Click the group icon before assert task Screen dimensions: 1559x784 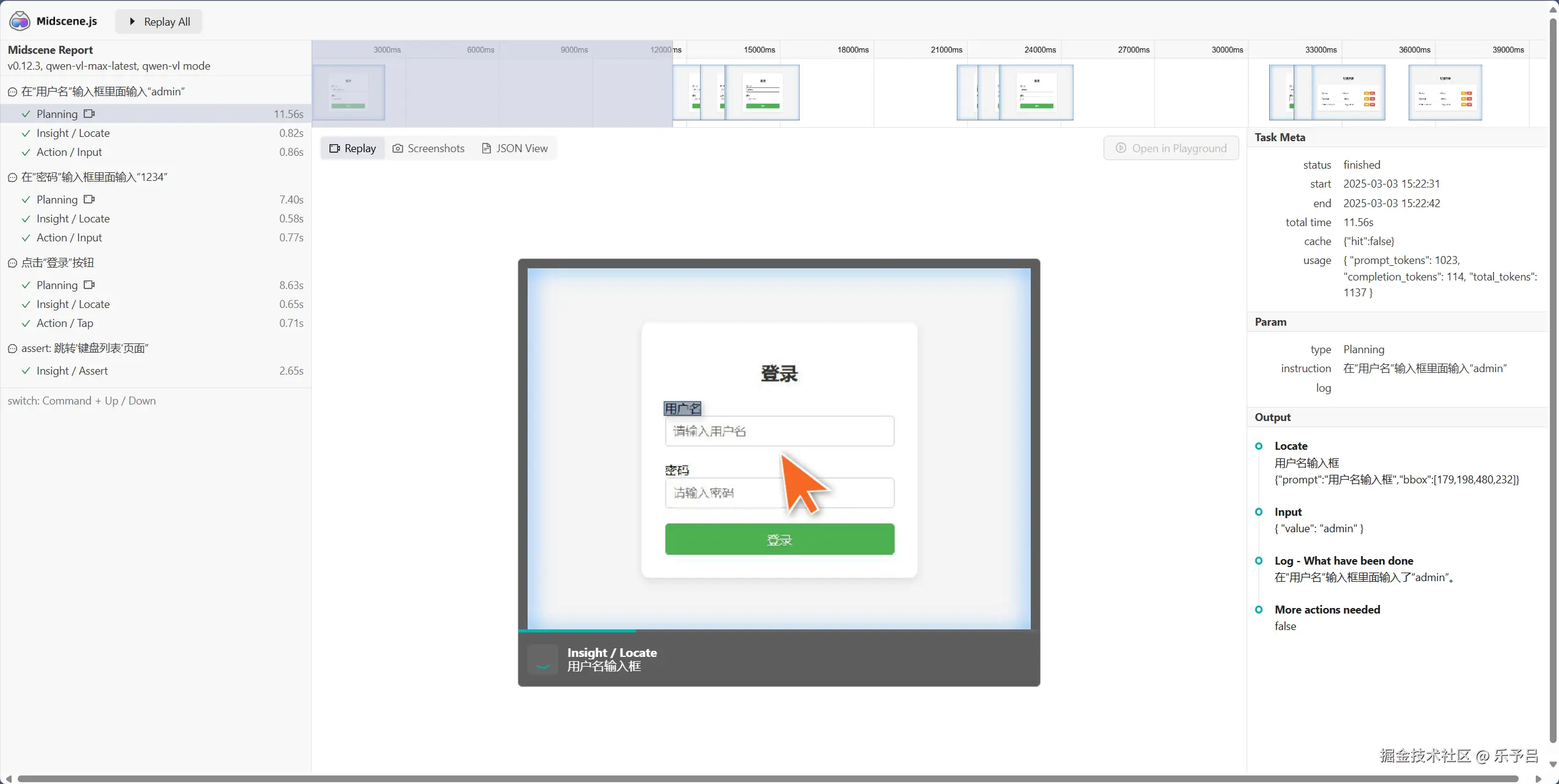click(12, 348)
